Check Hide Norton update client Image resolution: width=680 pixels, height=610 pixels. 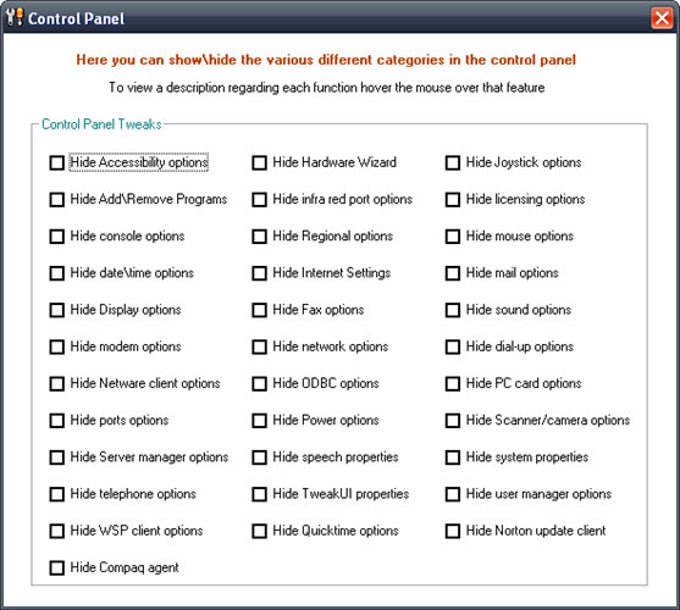tap(453, 532)
